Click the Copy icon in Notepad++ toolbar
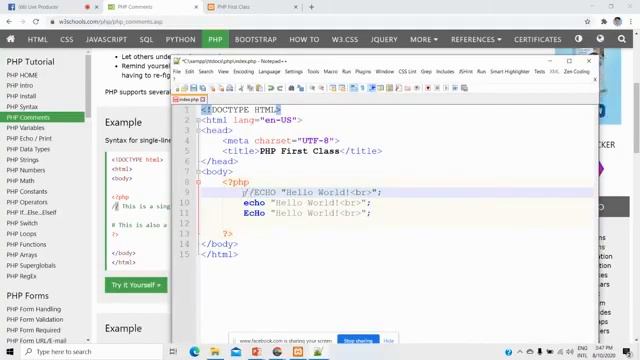 (250, 88)
